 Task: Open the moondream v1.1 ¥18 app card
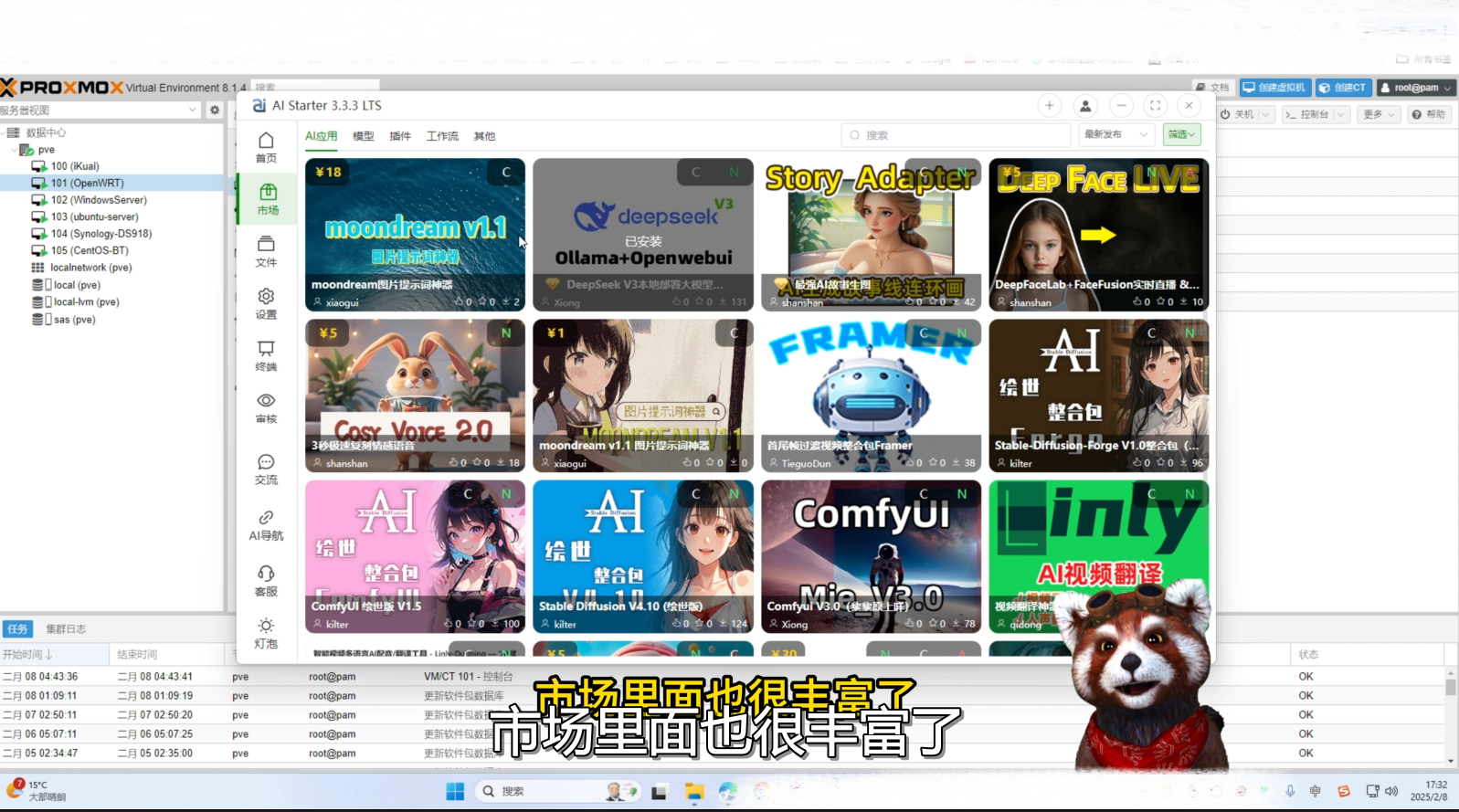[x=415, y=235]
